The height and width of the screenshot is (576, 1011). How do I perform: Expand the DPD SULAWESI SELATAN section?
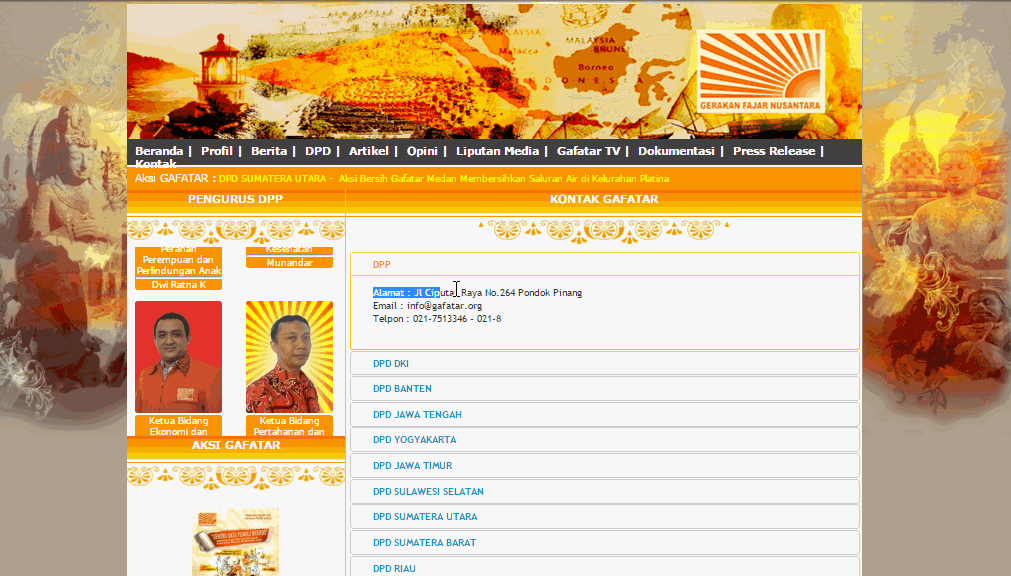(605, 491)
